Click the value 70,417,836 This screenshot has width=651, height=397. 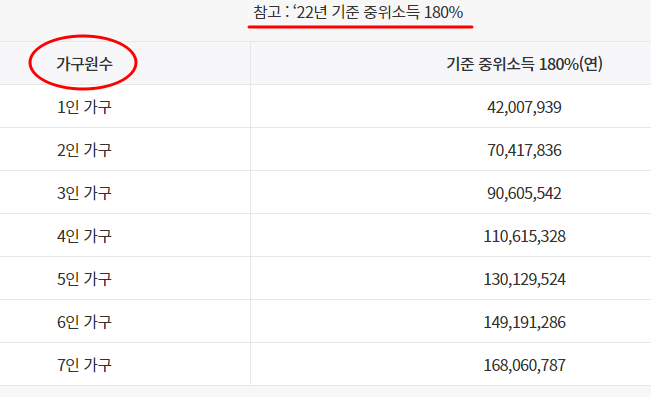coord(524,150)
